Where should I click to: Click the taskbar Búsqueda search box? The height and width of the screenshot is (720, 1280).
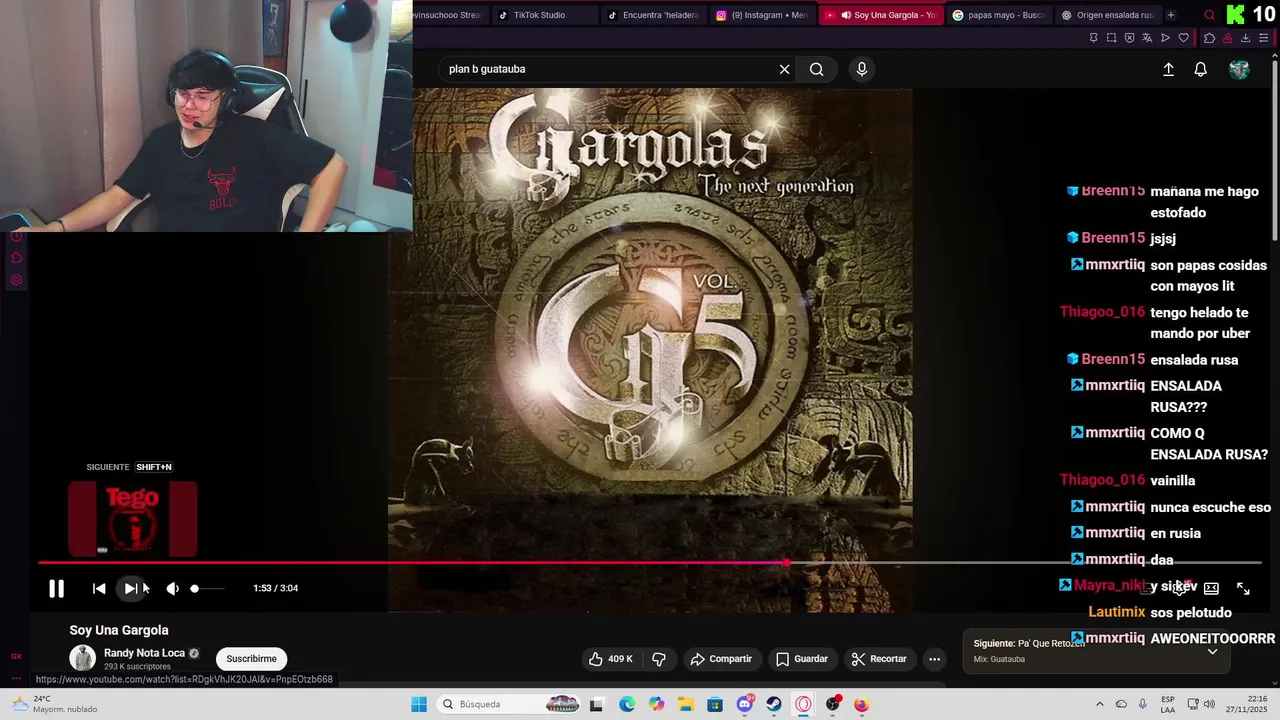[x=510, y=704]
